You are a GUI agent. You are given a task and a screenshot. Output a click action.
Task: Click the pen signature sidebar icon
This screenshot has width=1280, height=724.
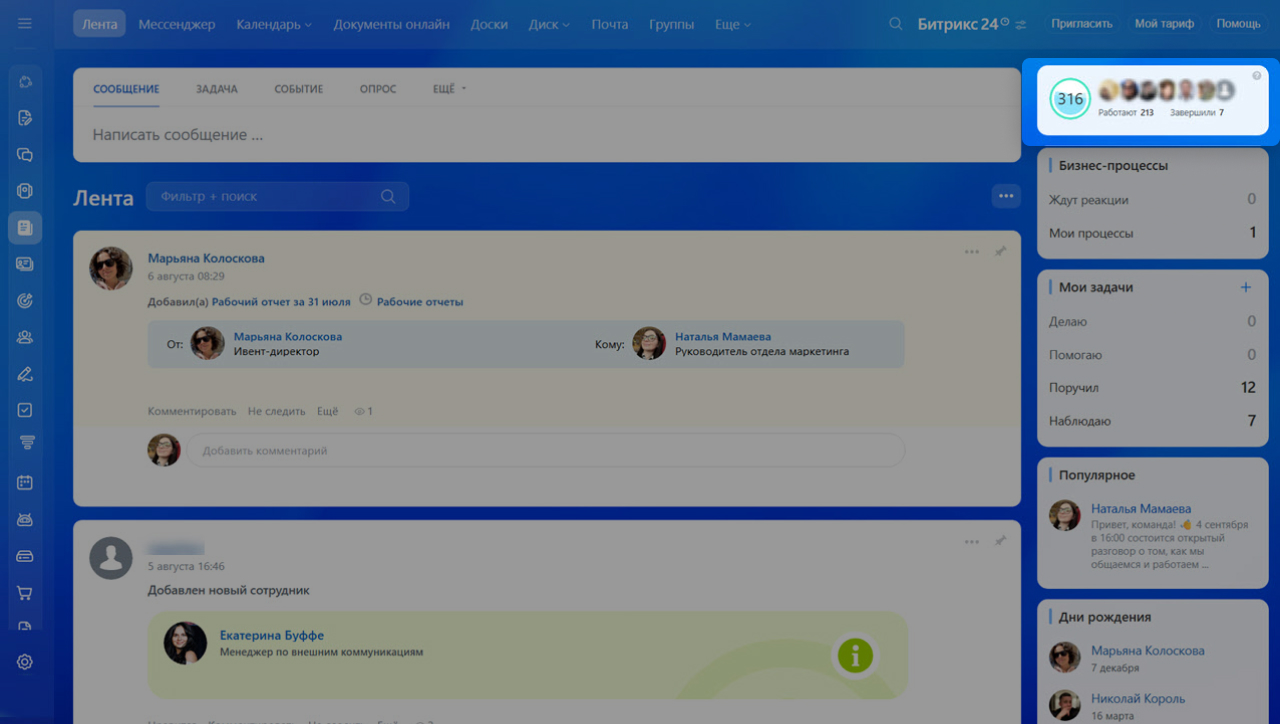pos(25,374)
